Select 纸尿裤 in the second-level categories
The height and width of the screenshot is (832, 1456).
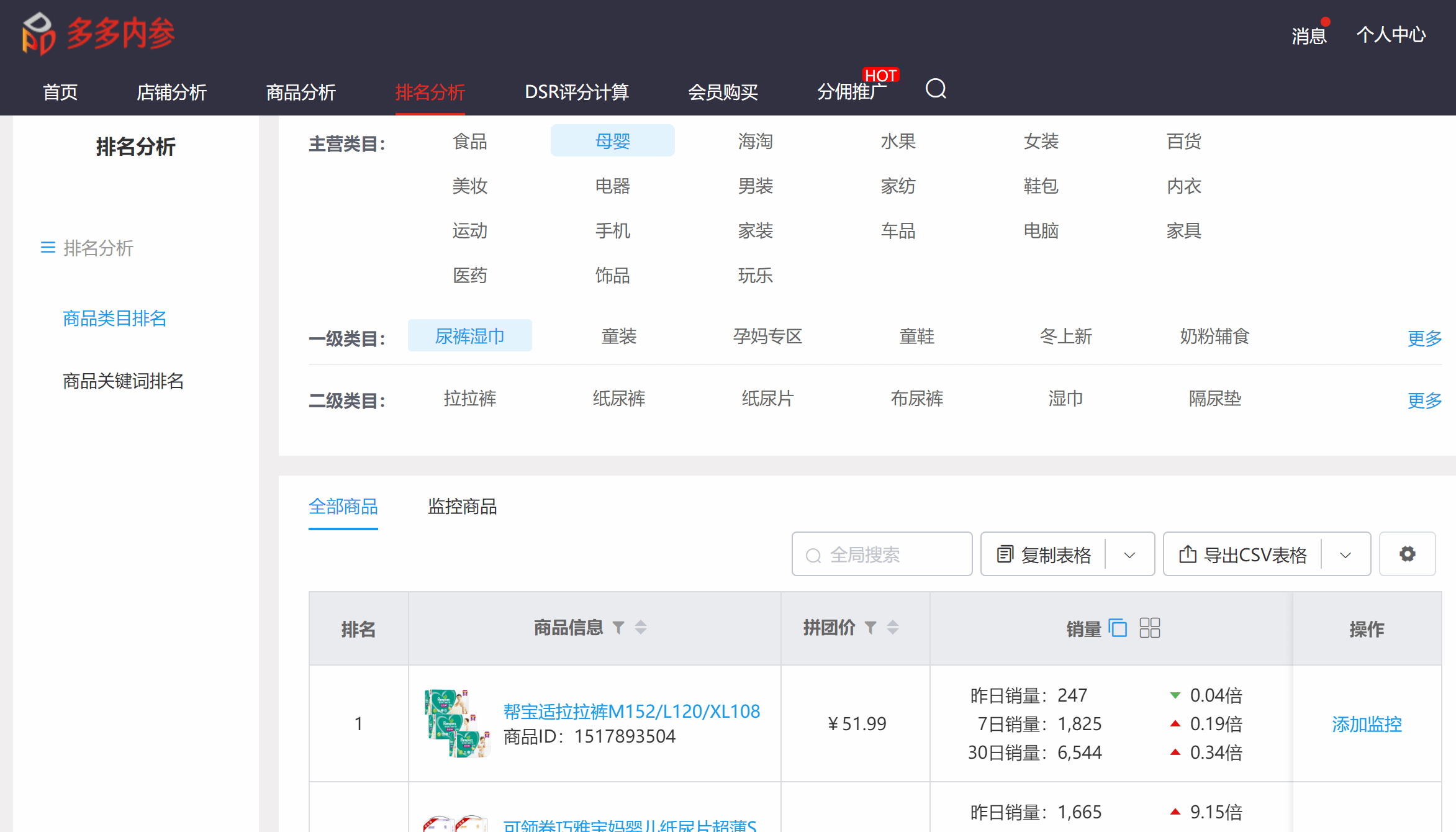point(618,399)
